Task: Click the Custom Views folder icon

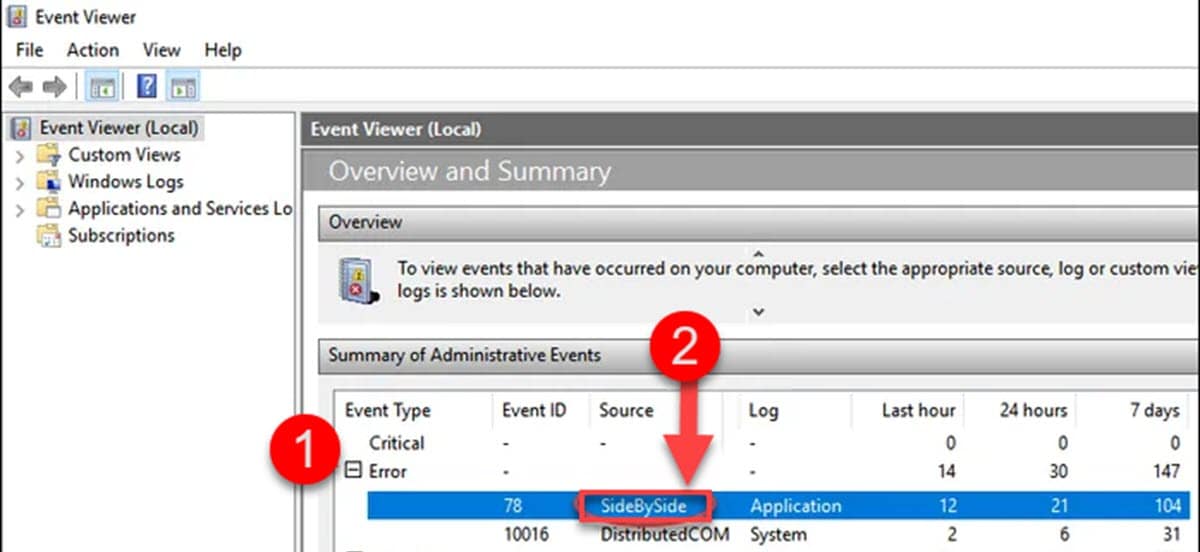Action: click(48, 155)
